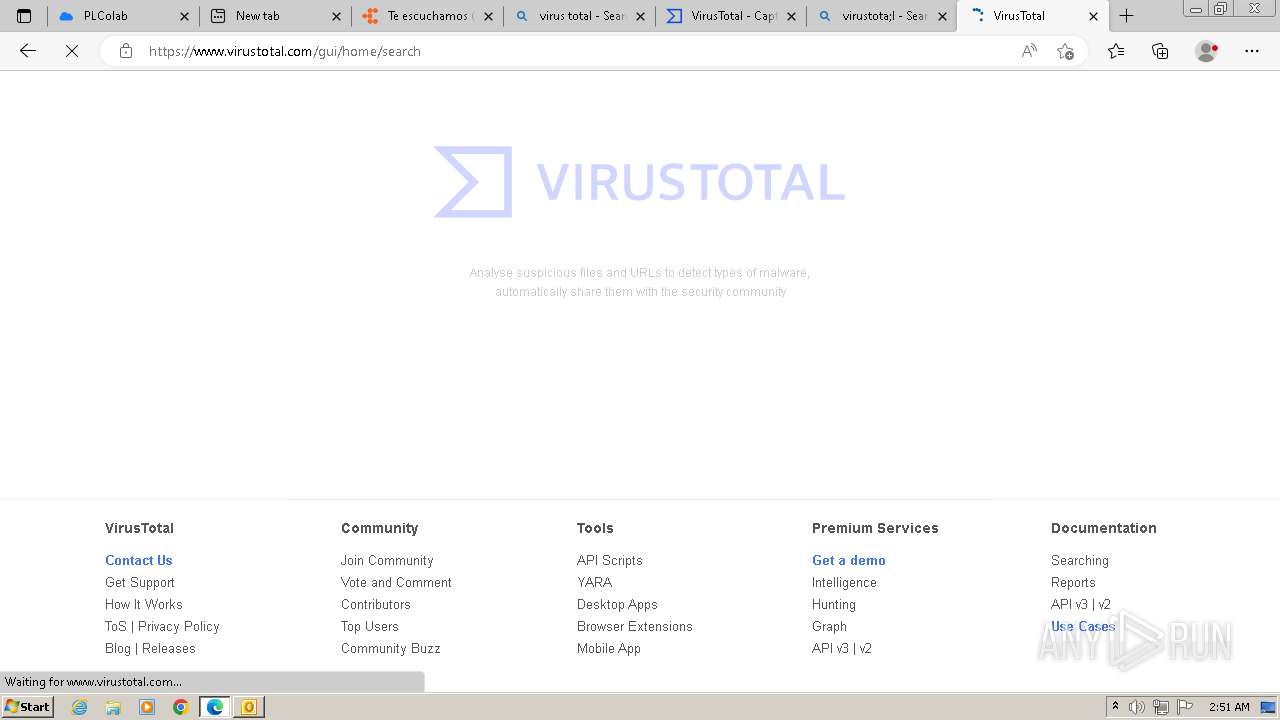Open the volume speaker tray icon
The image size is (1280, 720).
click(1137, 707)
